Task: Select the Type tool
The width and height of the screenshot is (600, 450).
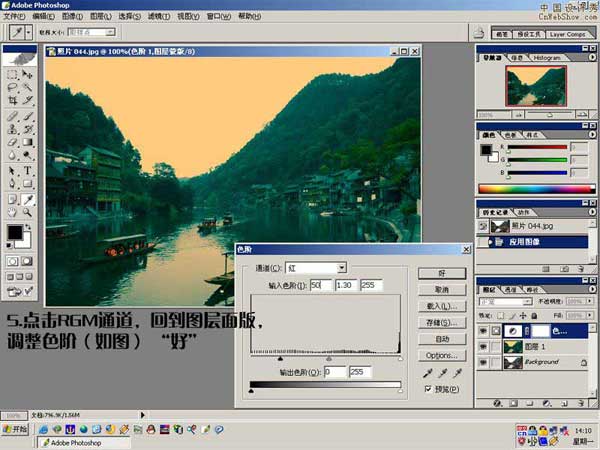Action: (x=27, y=171)
